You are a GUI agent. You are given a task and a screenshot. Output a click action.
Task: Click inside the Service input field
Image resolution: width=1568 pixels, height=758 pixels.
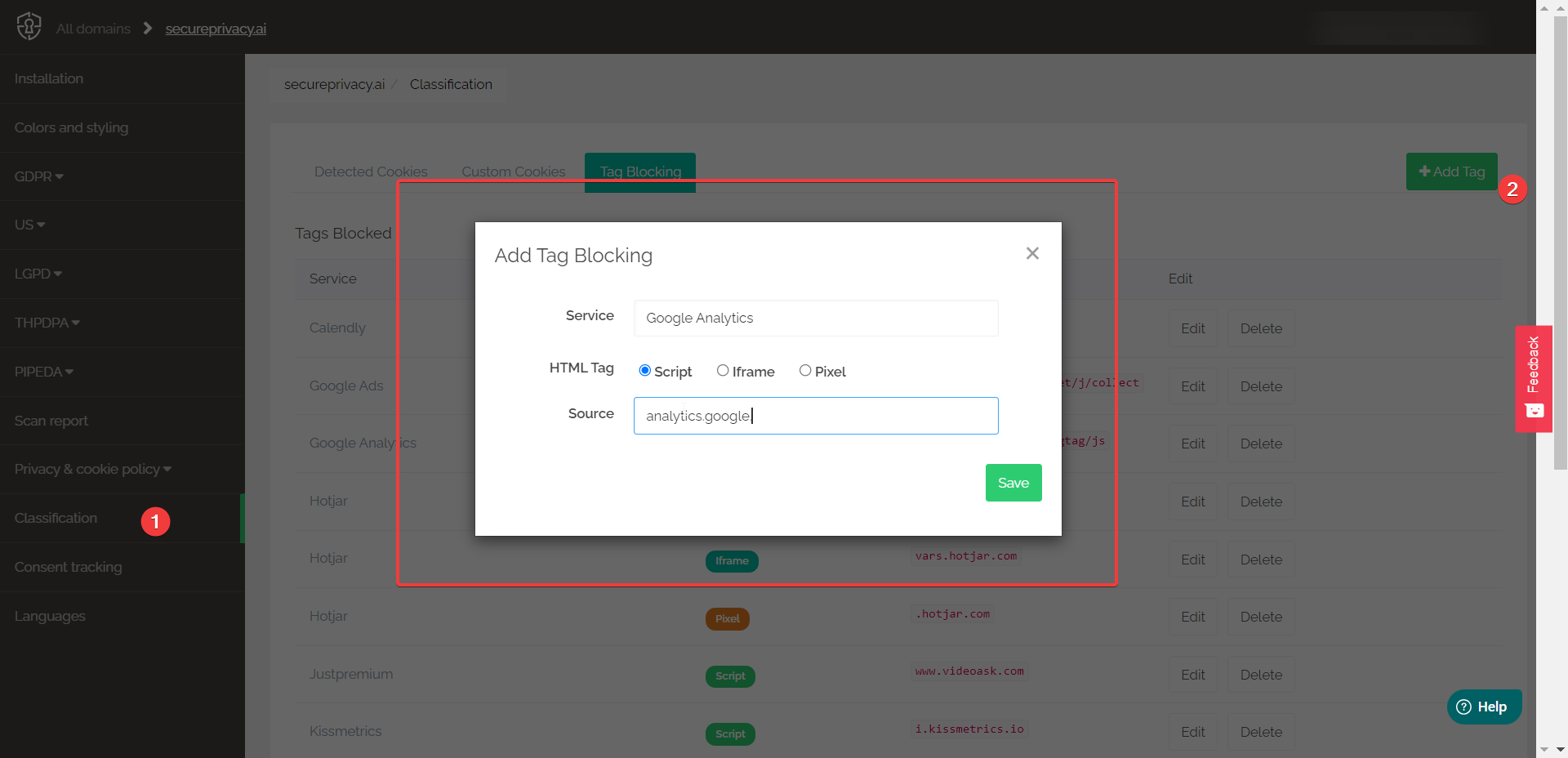coord(815,318)
